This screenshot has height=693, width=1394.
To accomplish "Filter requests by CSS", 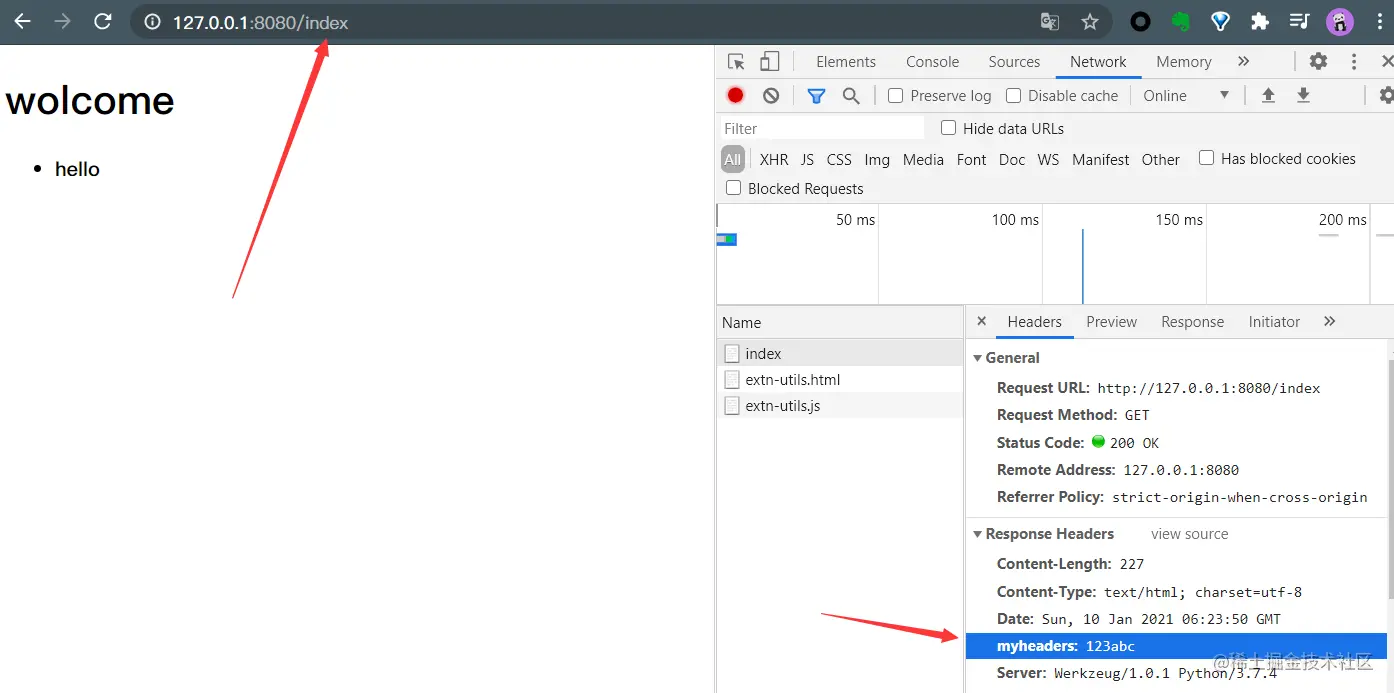I will click(839, 159).
